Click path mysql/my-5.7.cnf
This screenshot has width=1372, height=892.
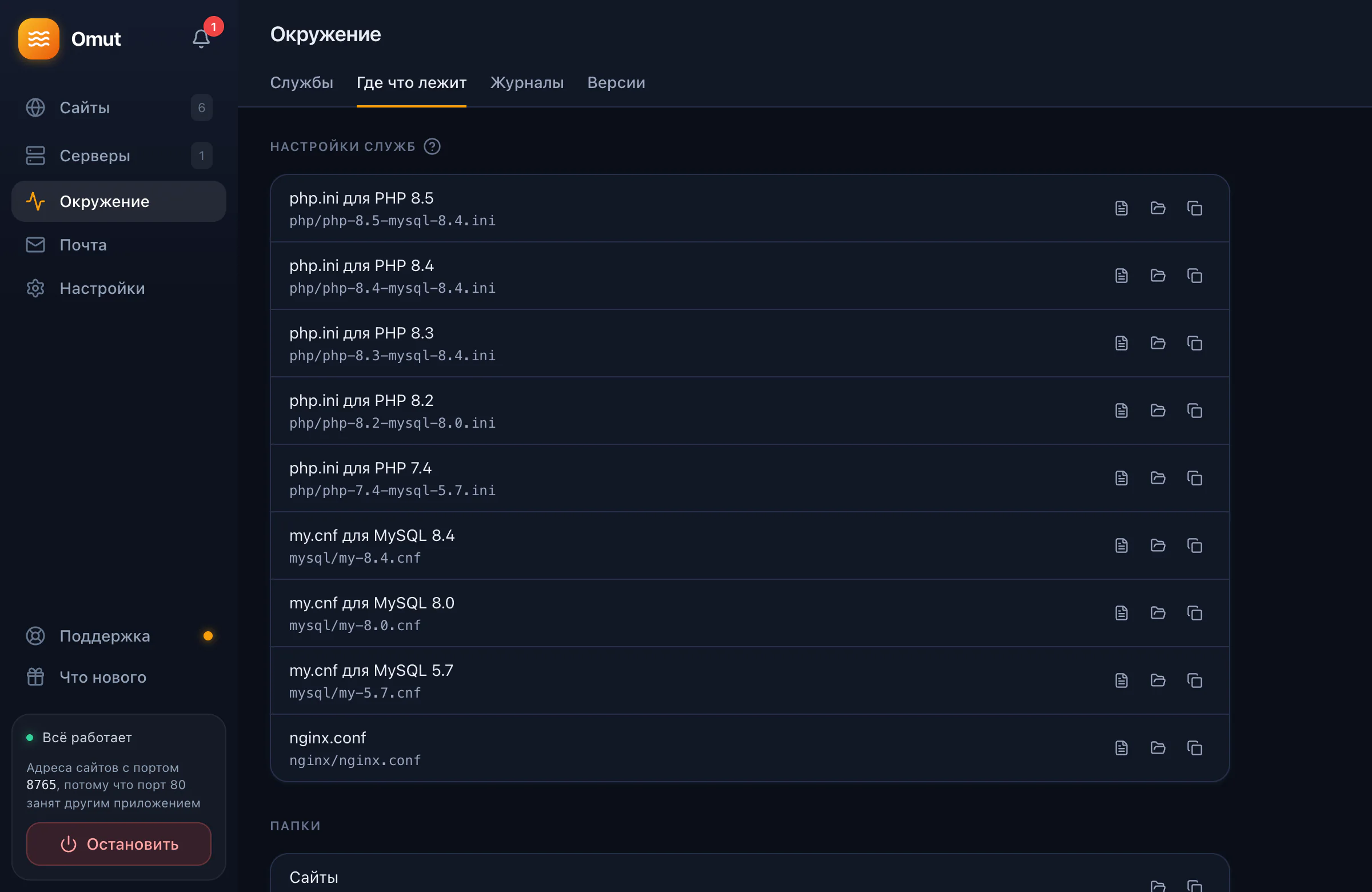(x=355, y=693)
